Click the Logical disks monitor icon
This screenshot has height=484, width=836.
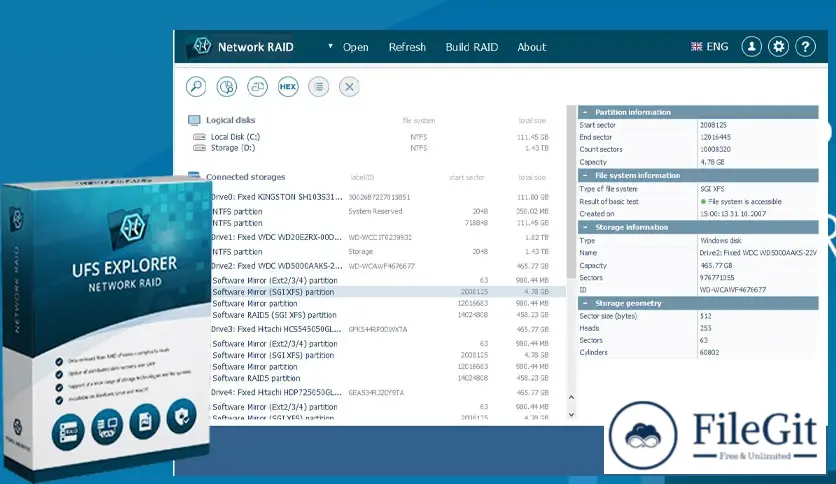coord(194,120)
